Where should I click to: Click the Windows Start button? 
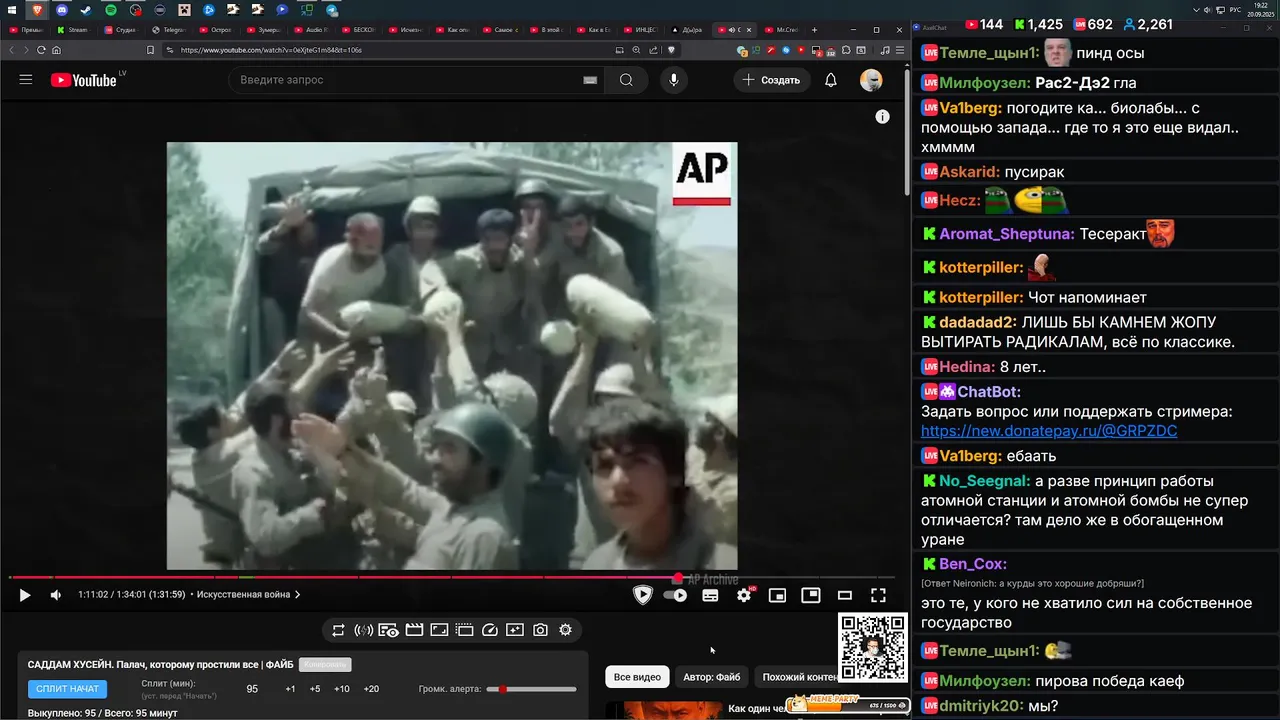pyautogui.click(x=10, y=10)
